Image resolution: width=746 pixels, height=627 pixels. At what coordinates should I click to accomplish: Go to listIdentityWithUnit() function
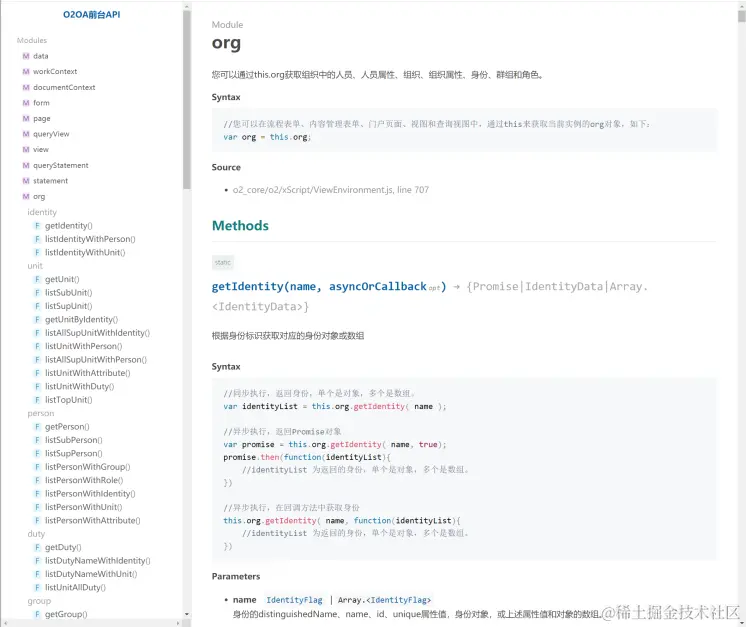tap(85, 253)
